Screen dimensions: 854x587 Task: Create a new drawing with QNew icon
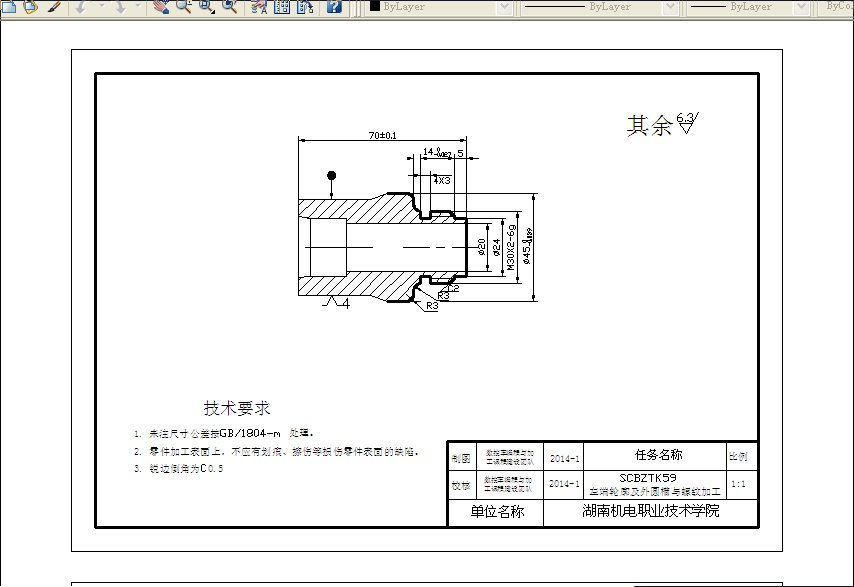click(x=8, y=7)
